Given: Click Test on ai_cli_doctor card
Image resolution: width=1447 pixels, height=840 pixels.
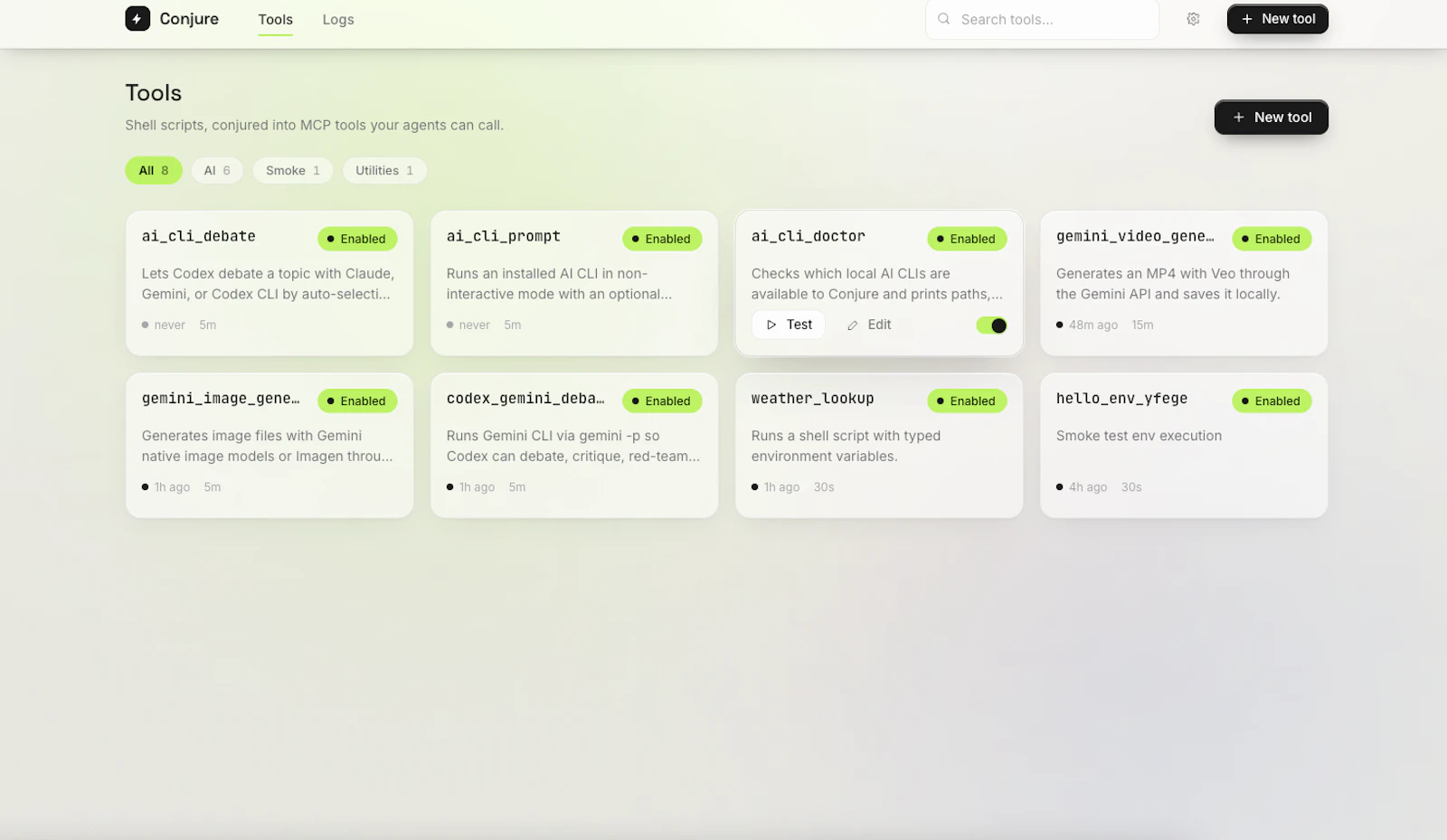Looking at the screenshot, I should pyautogui.click(x=789, y=325).
